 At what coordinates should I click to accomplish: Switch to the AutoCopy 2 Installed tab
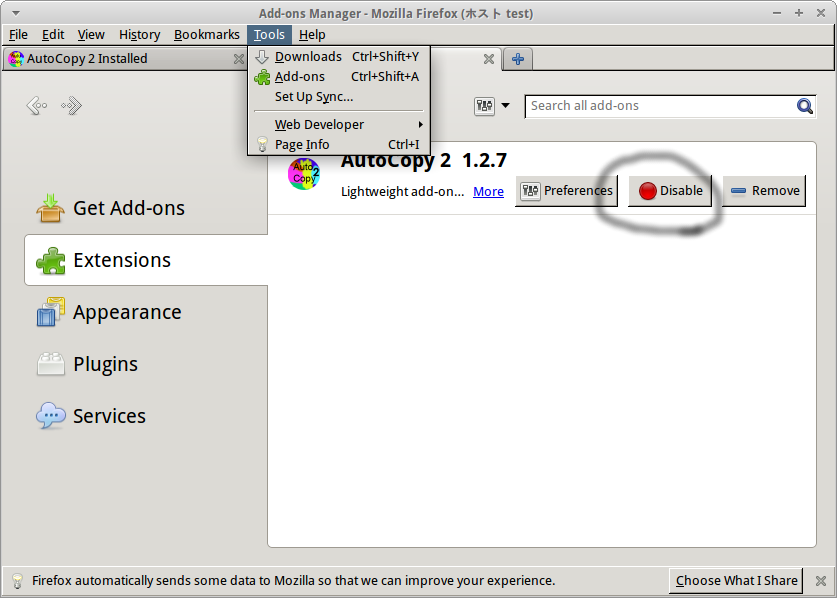[x=125, y=59]
